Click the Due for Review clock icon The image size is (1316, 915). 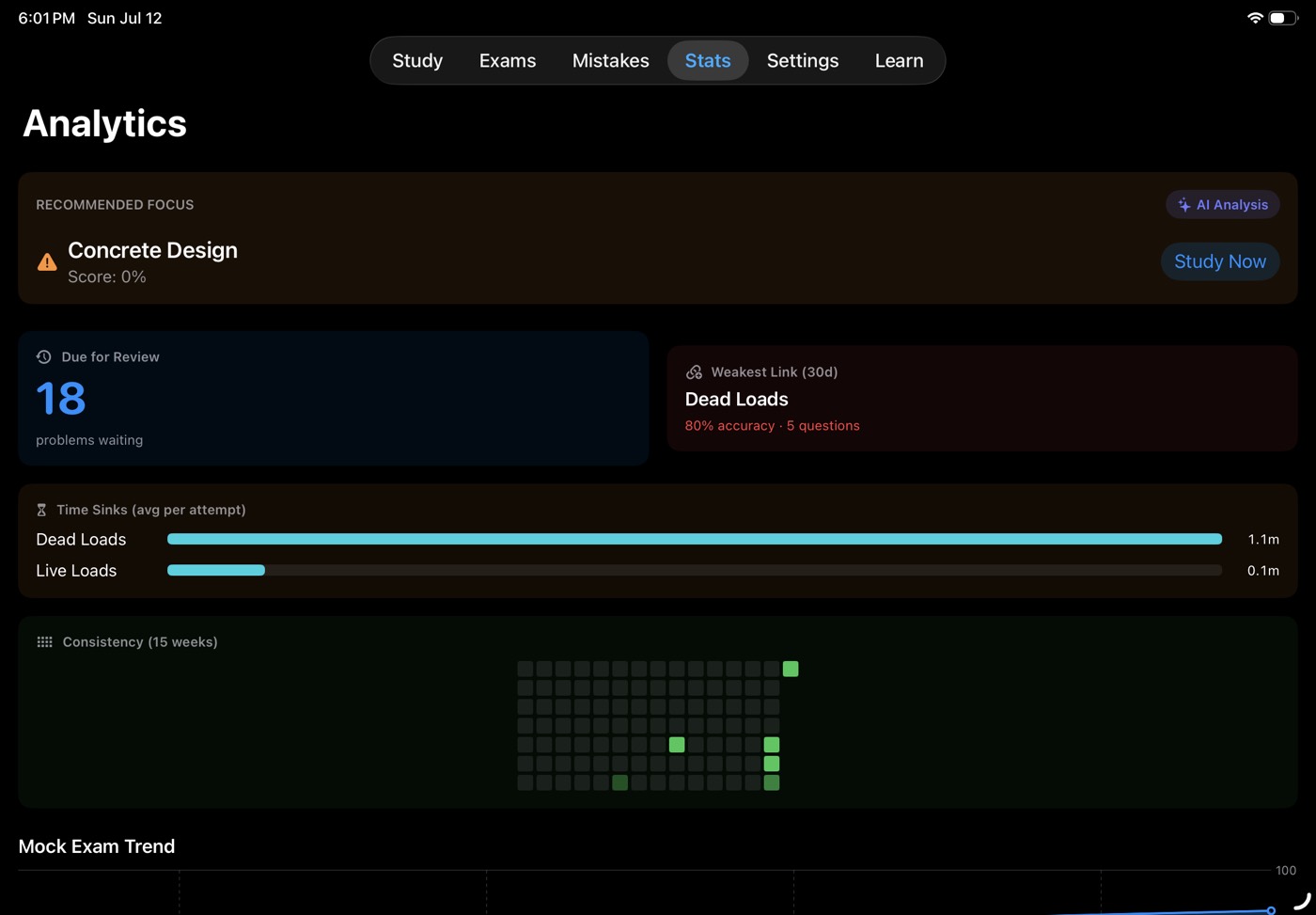click(43, 356)
